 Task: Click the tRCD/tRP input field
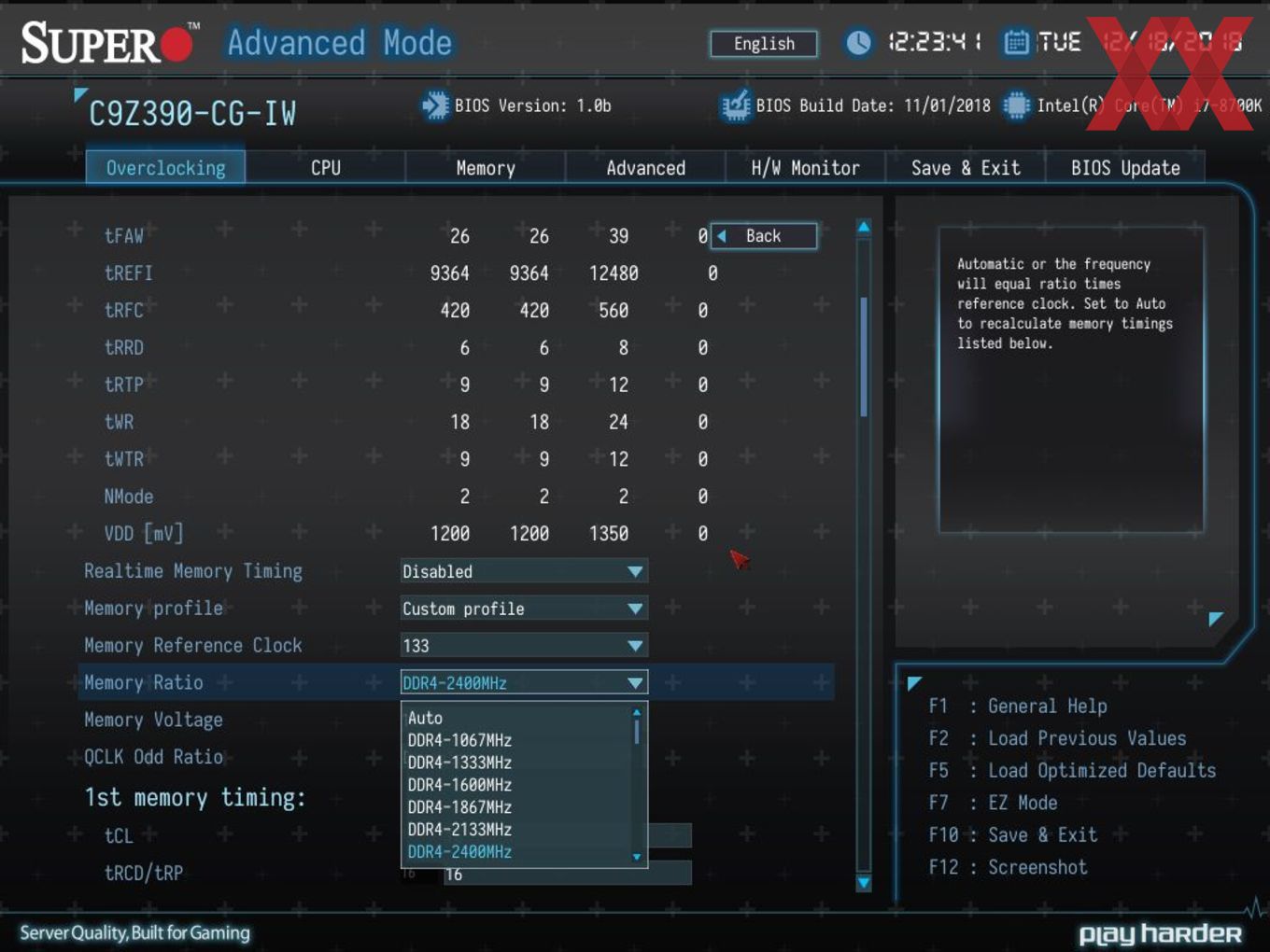(566, 874)
